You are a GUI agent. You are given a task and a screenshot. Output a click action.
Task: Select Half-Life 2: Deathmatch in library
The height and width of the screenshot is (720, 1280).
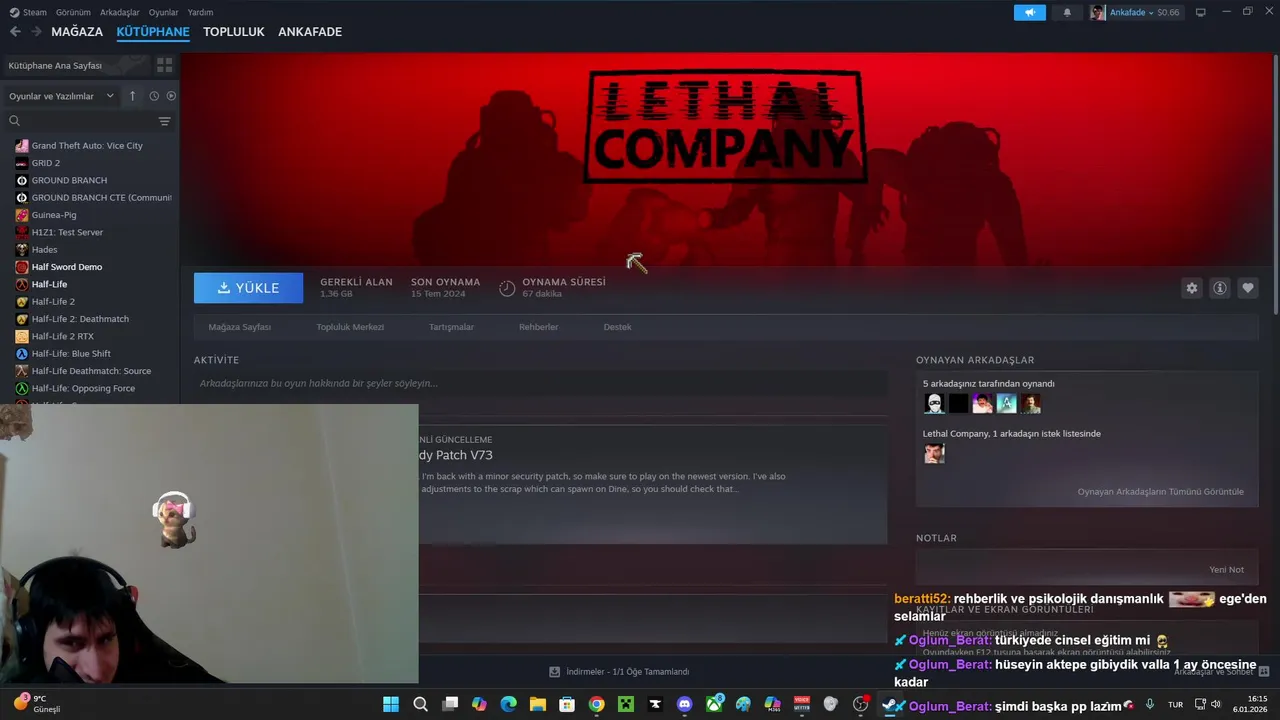[x=80, y=319]
